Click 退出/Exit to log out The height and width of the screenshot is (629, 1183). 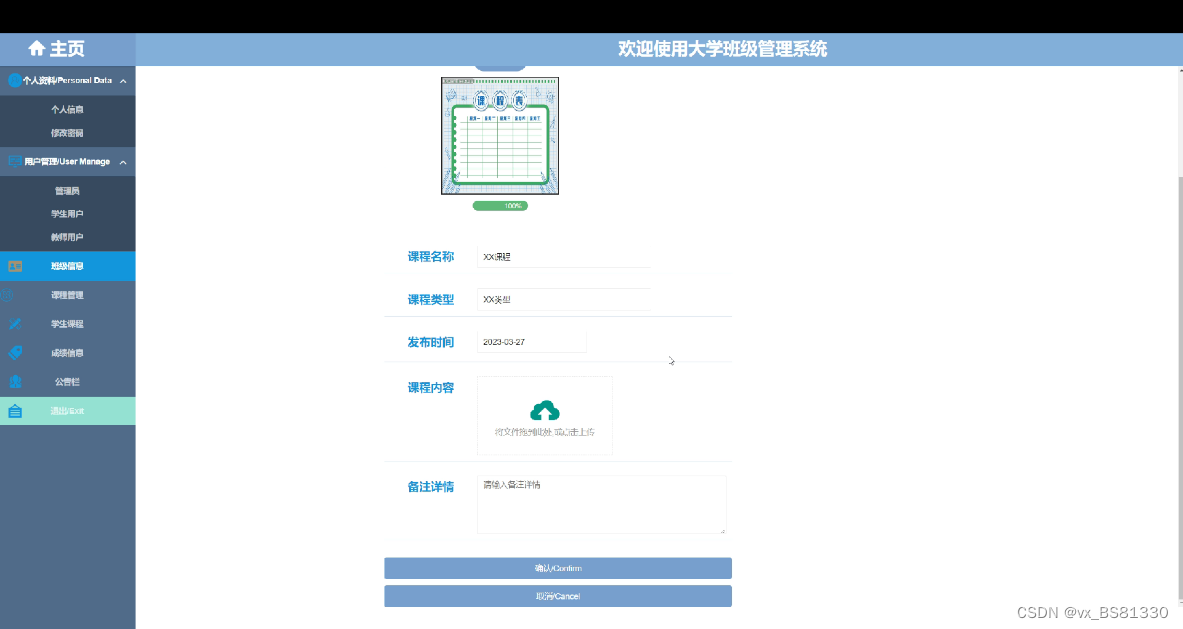(68, 411)
